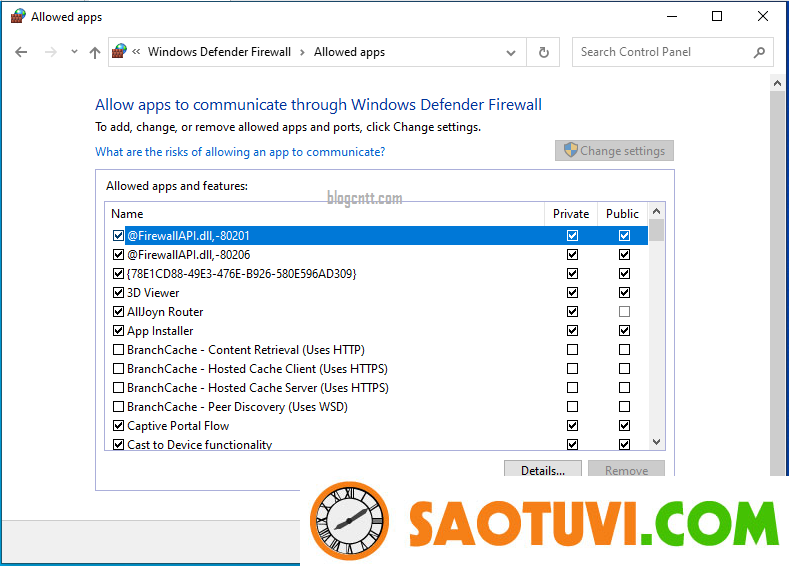Image resolution: width=789 pixels, height=566 pixels.
Task: Click apps list scrollbar down arrow
Action: (656, 442)
